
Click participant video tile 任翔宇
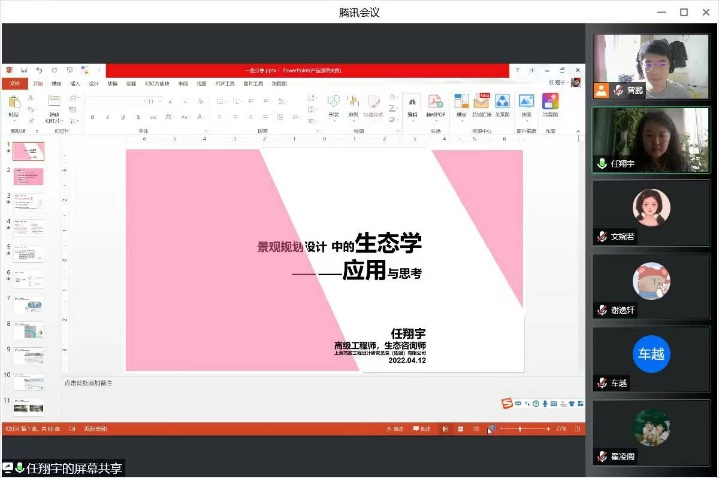(x=651, y=140)
